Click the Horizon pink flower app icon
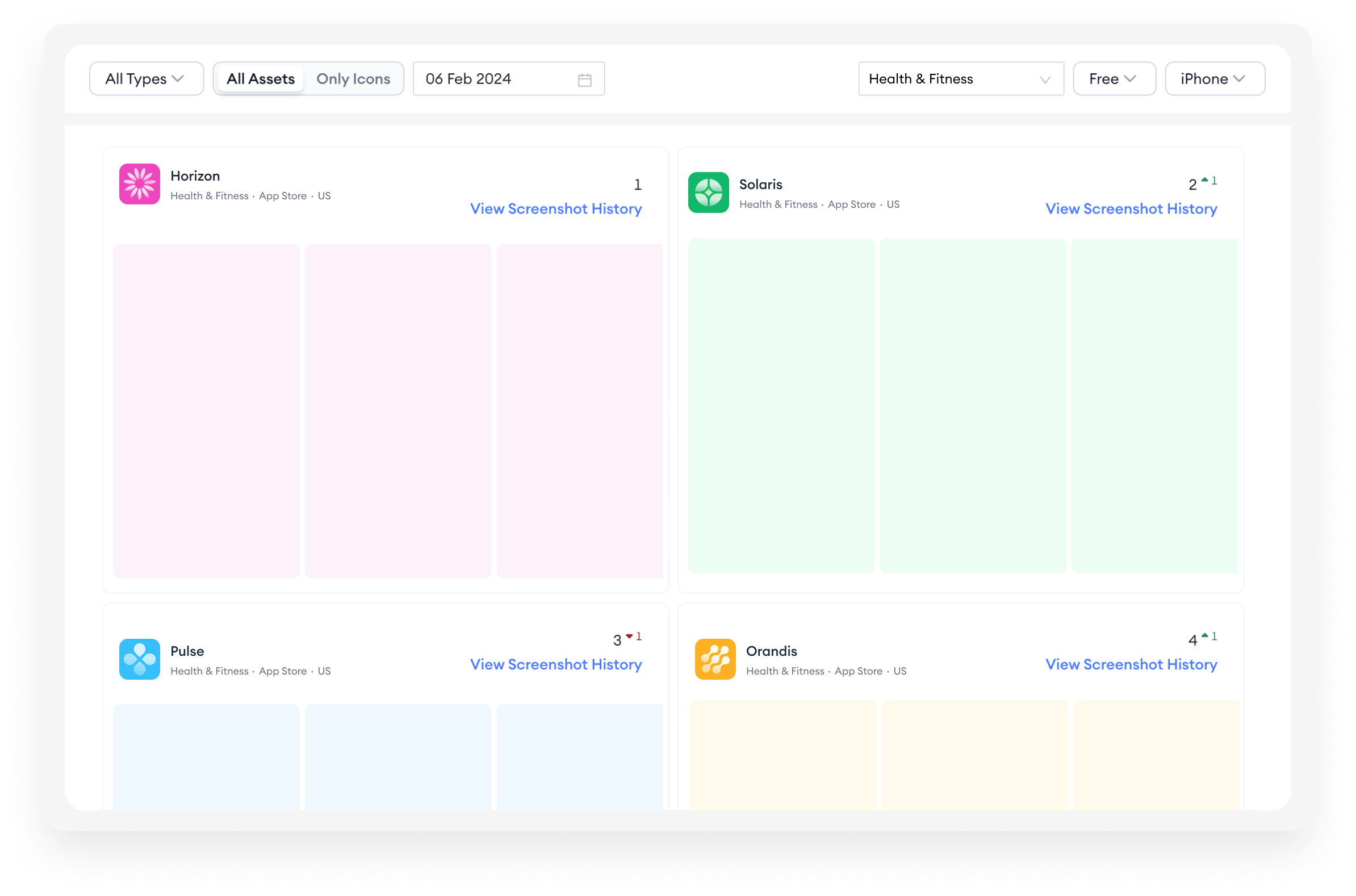 (140, 184)
